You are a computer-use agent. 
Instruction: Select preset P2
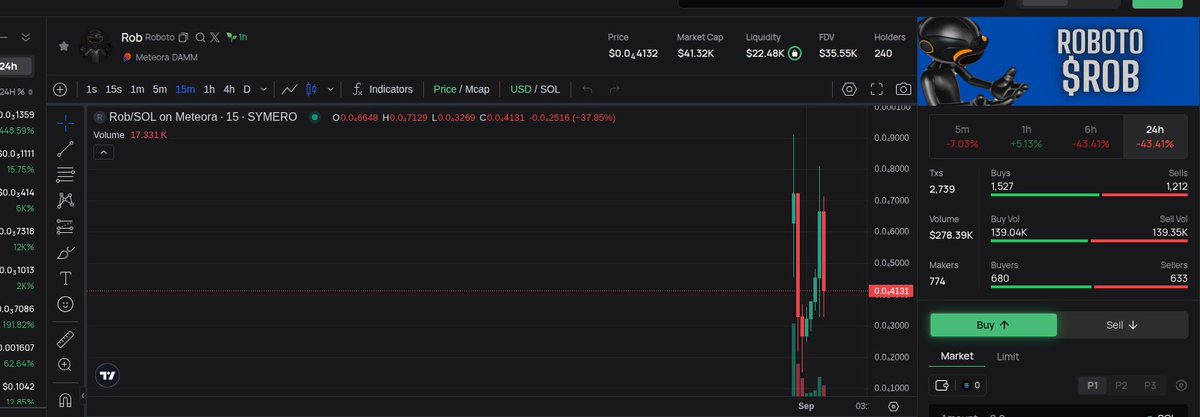coord(1122,385)
